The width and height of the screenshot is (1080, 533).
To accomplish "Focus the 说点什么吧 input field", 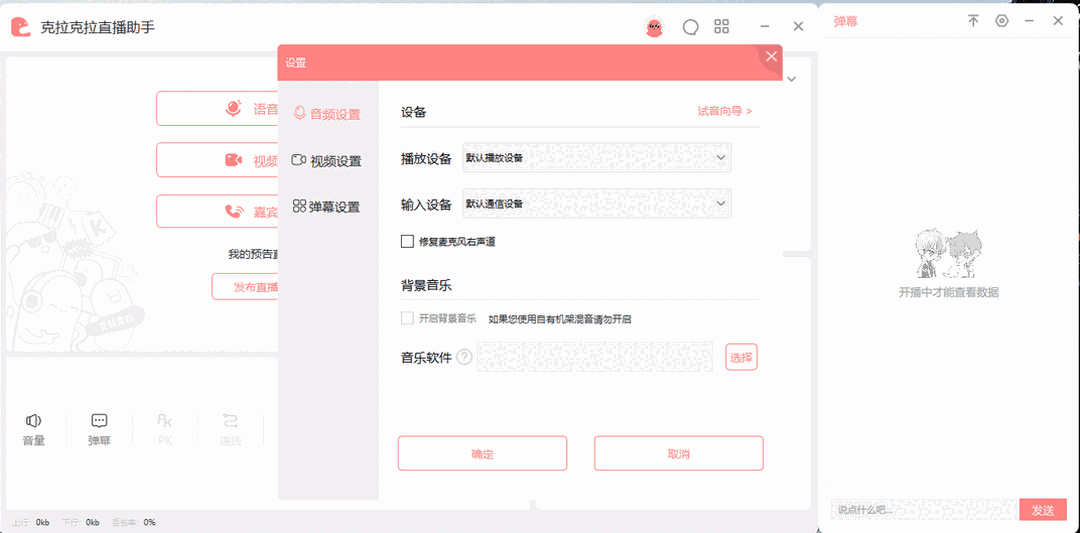I will click(923, 510).
